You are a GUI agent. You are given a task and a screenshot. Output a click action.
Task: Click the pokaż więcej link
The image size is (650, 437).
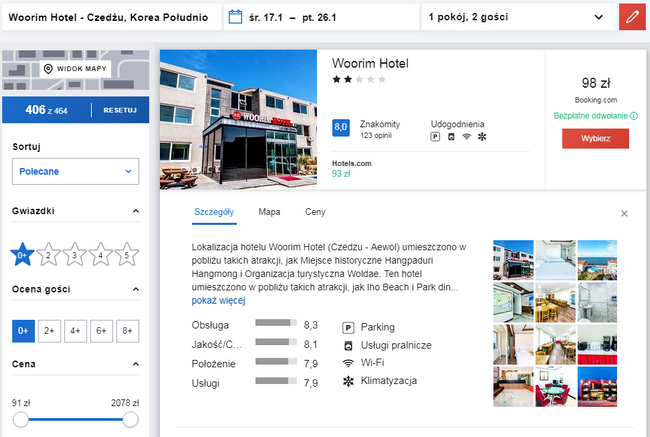[218, 301]
